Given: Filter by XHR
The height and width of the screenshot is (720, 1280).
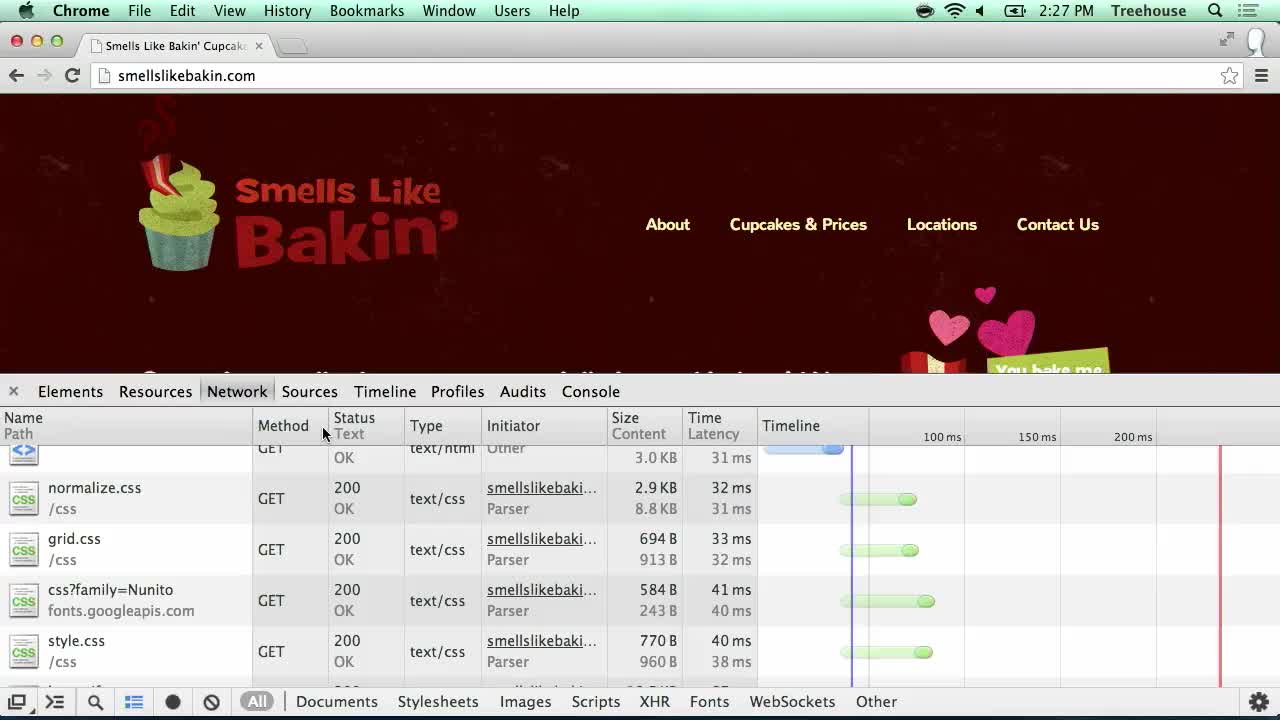Looking at the screenshot, I should tap(655, 702).
